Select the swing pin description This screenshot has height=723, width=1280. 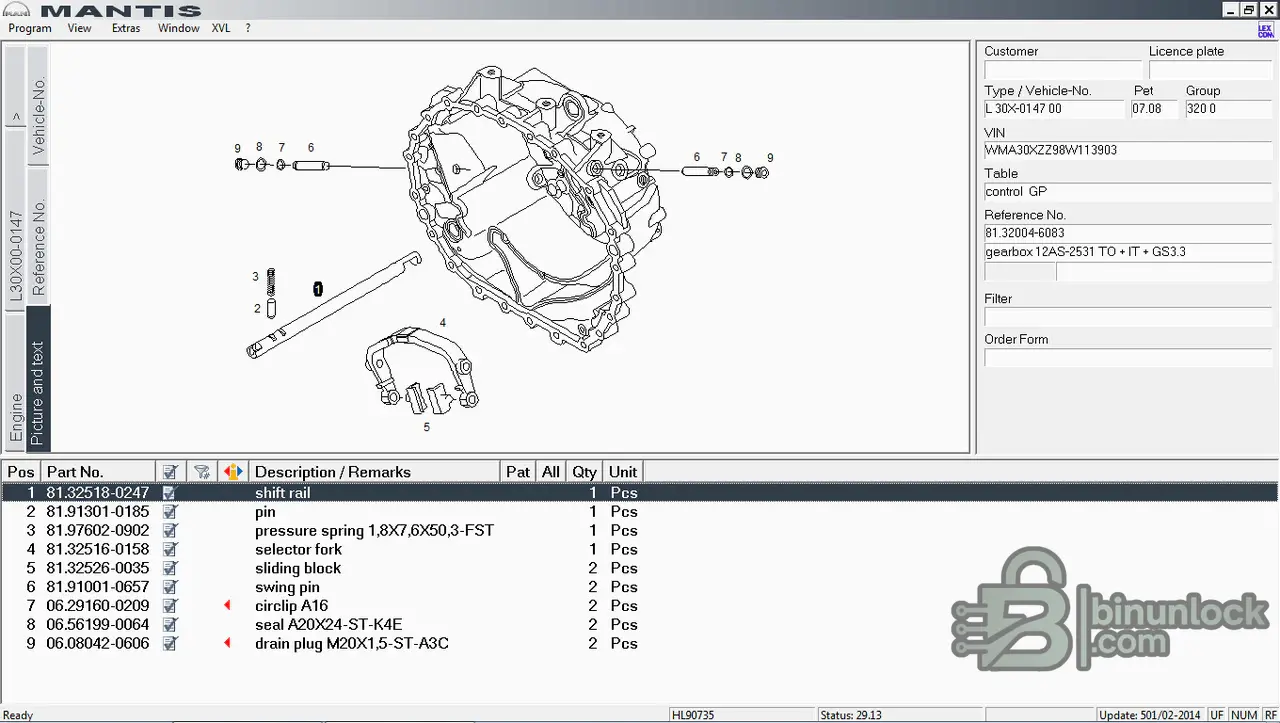(287, 587)
